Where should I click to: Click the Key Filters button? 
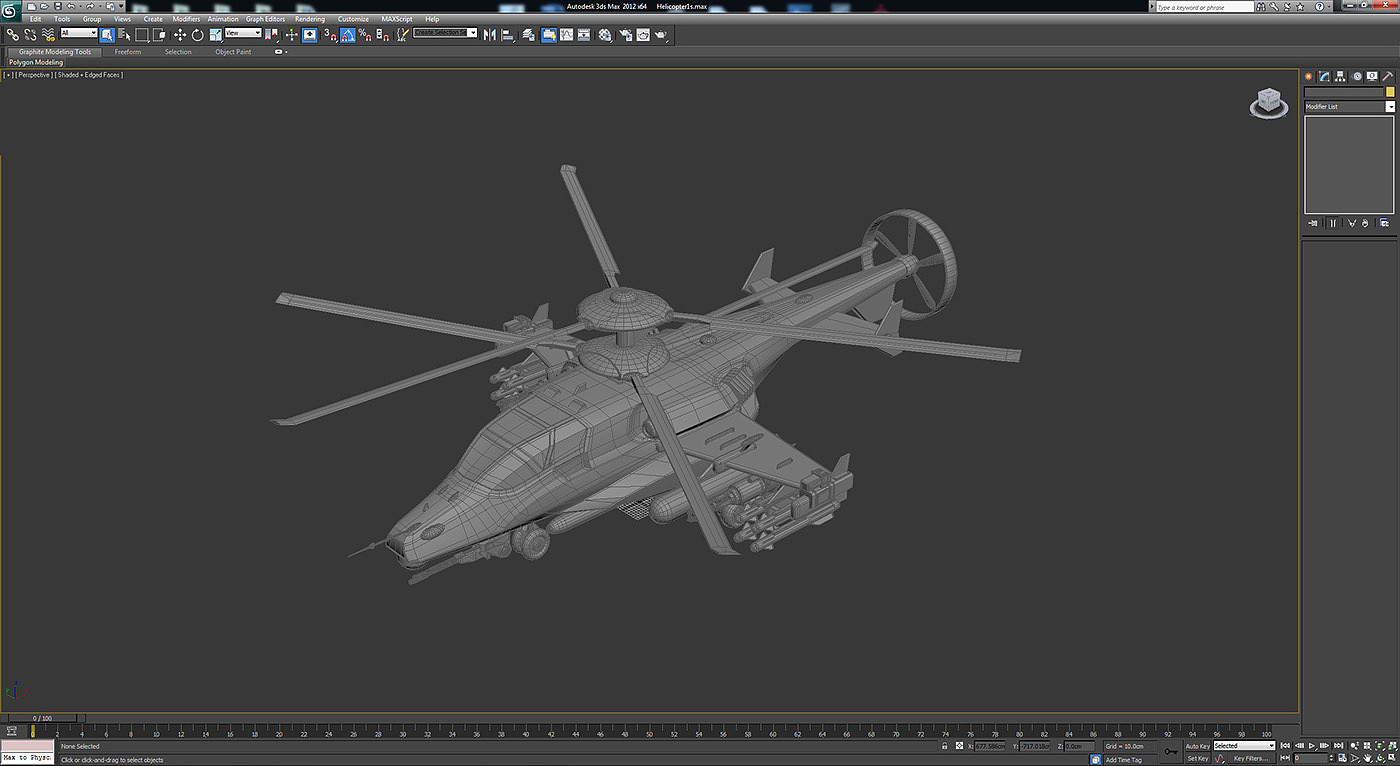(1250, 759)
